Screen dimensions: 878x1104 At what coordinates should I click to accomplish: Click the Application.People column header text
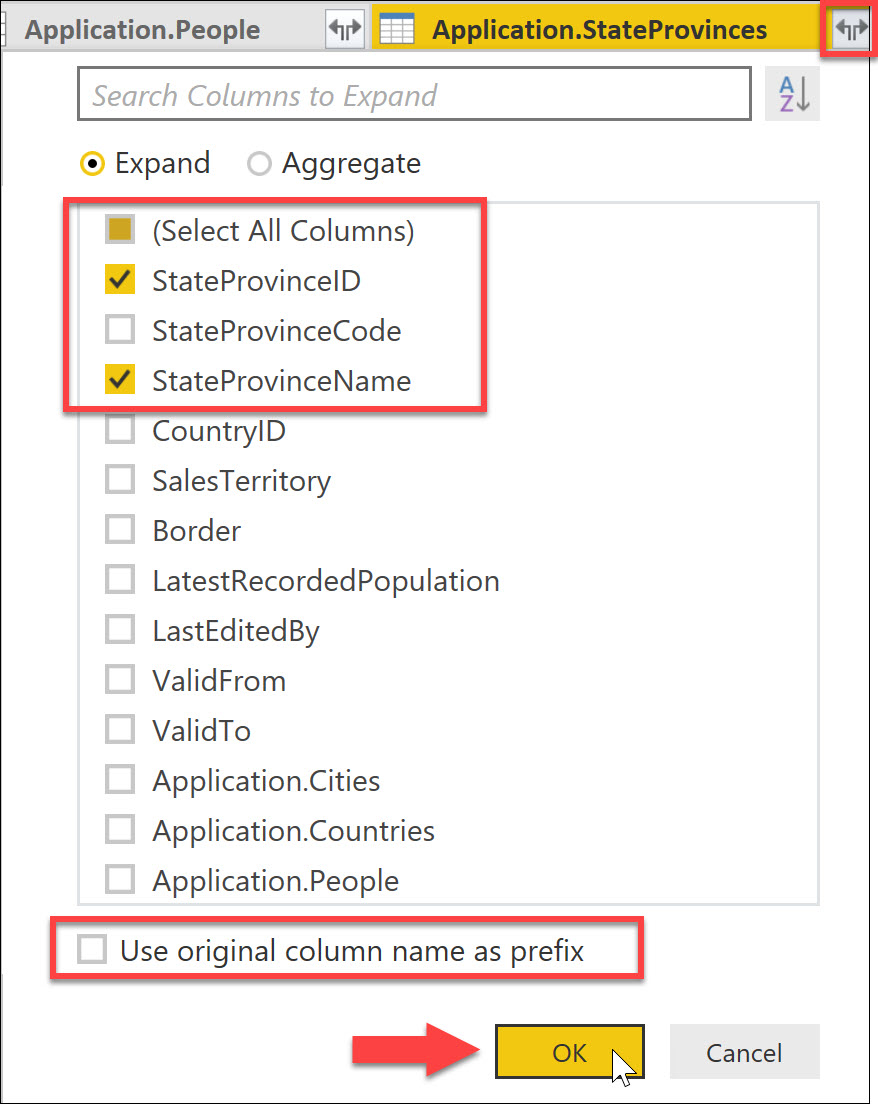(142, 30)
